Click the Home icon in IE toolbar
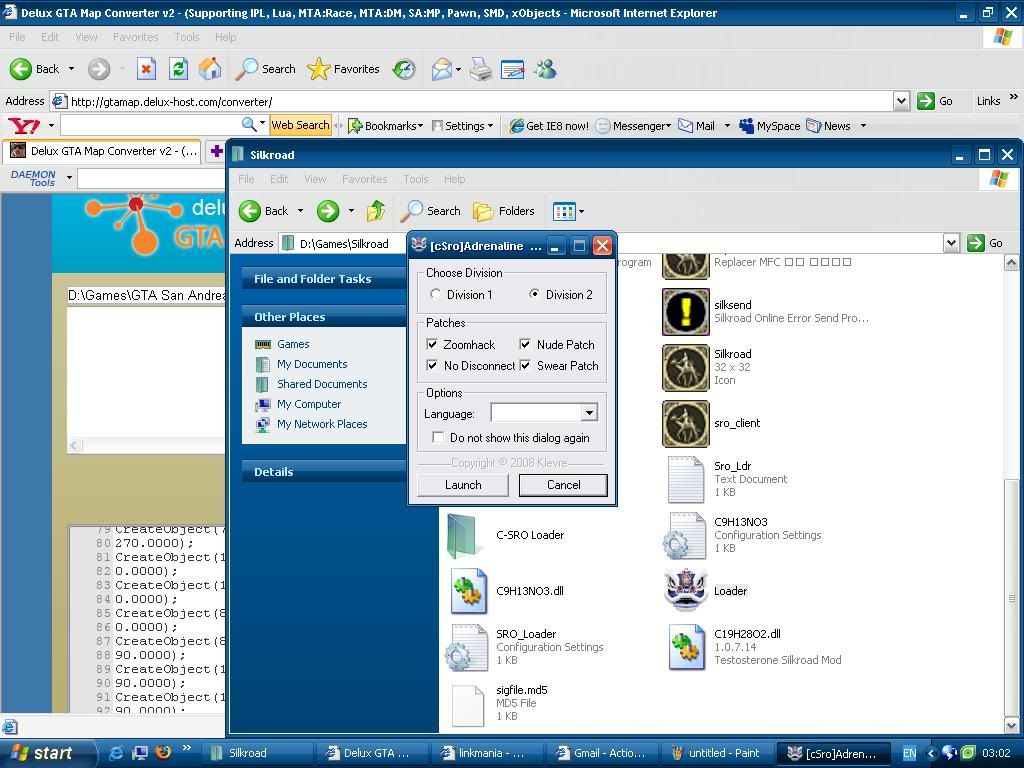This screenshot has height=768, width=1024. (210, 69)
